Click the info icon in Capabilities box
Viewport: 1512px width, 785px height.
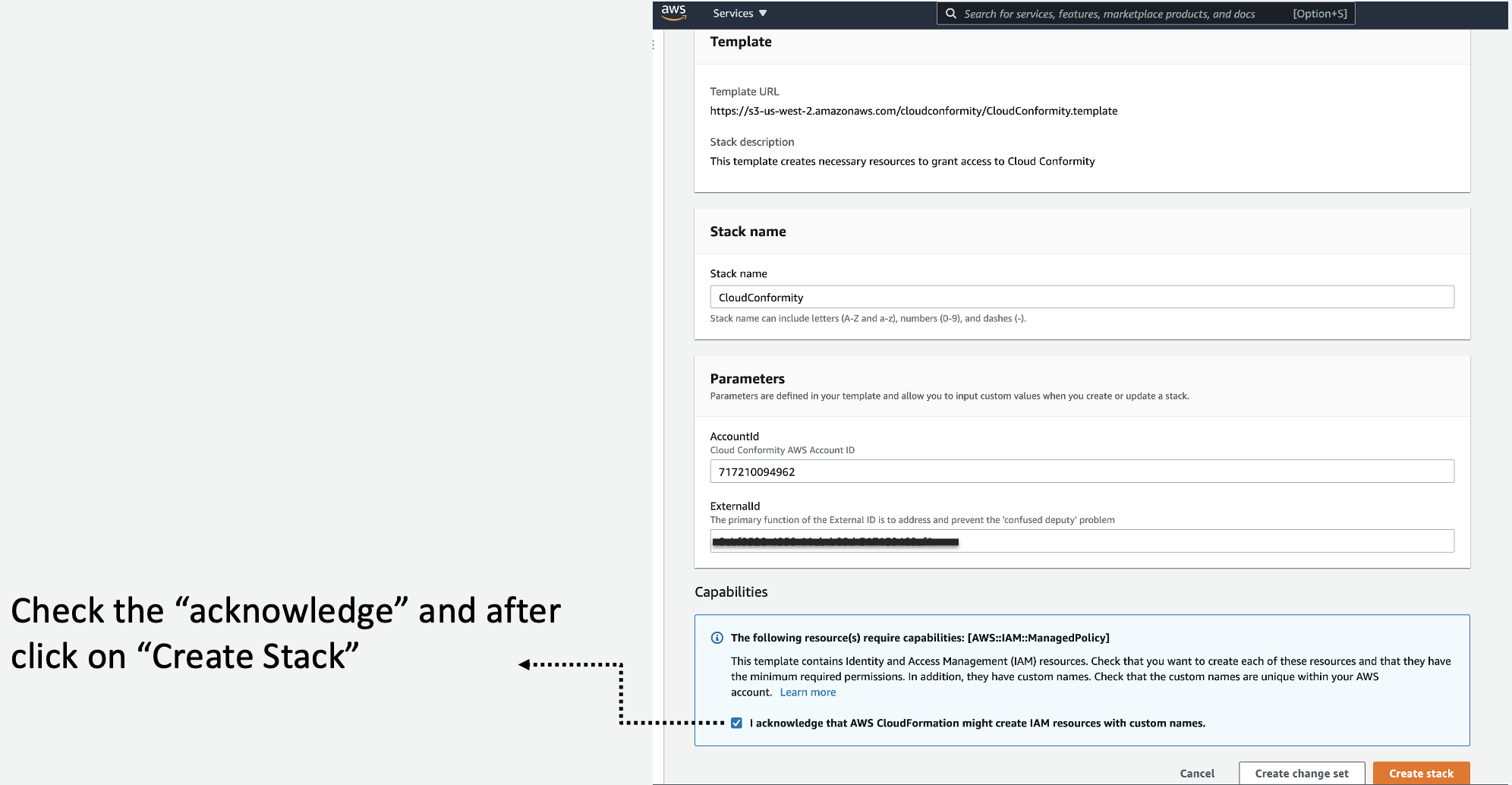[x=717, y=638]
